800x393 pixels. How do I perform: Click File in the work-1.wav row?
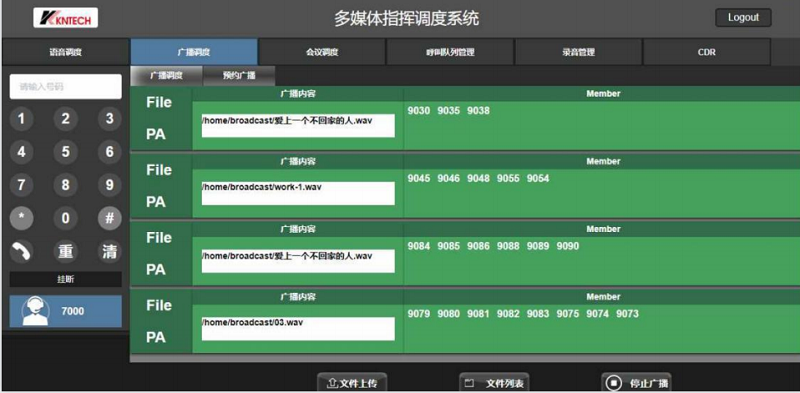pyautogui.click(x=159, y=170)
